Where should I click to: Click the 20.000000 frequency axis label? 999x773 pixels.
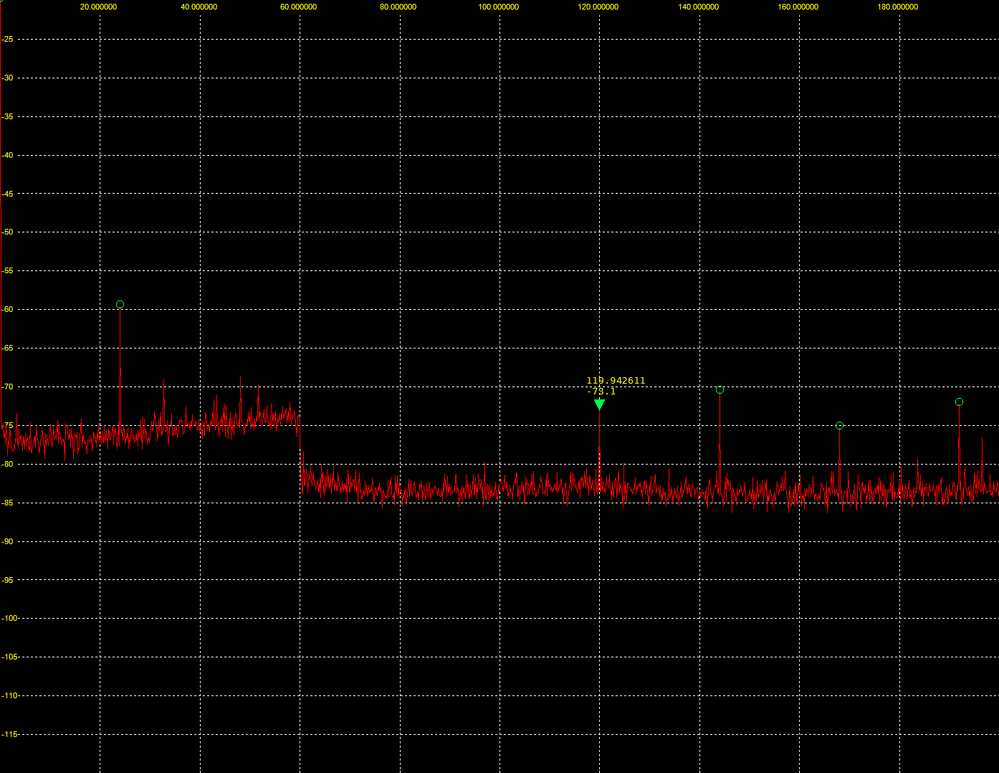(99, 7)
